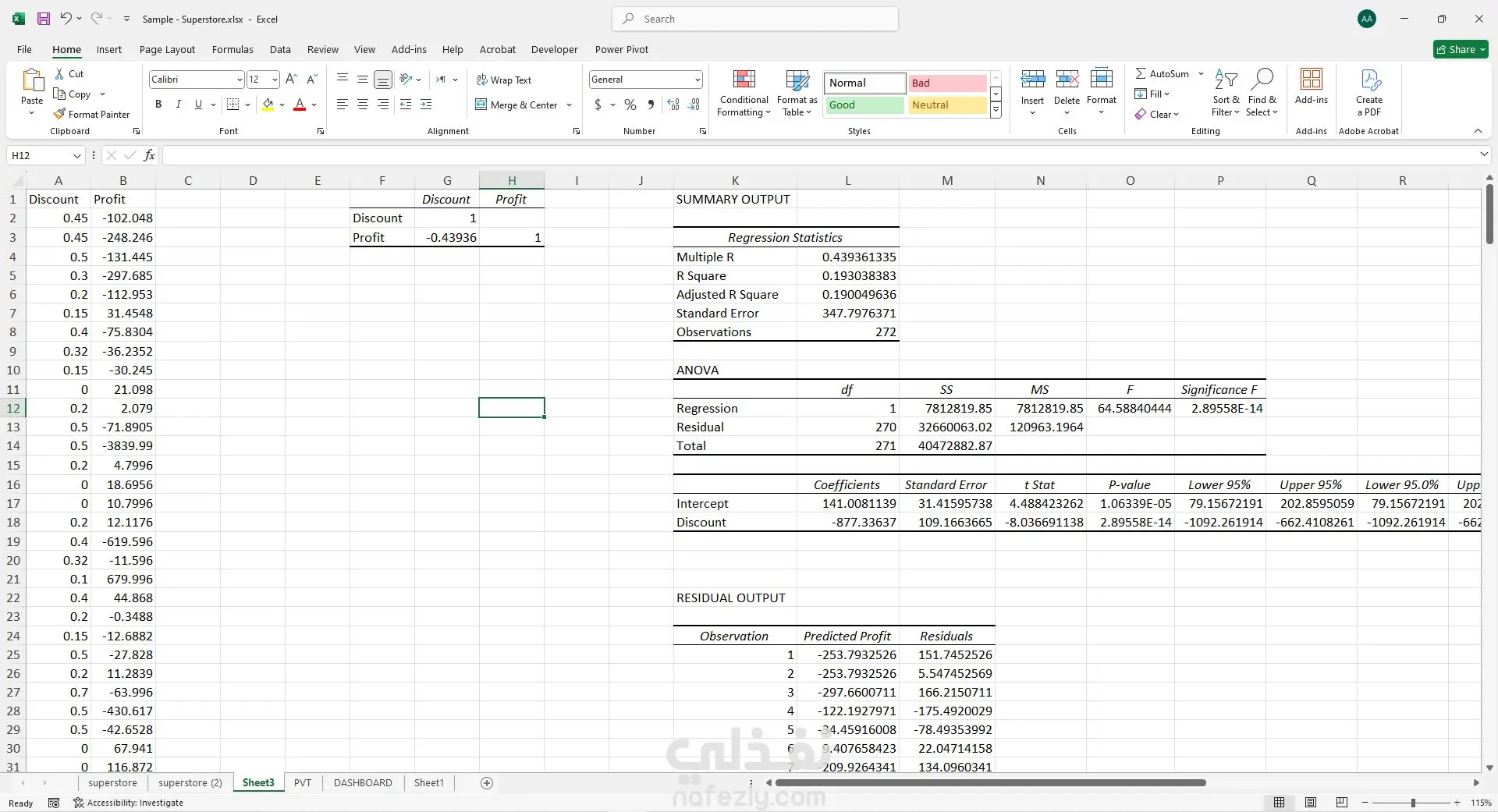Toggle align left
Image resolution: width=1498 pixels, height=812 pixels.
point(343,104)
